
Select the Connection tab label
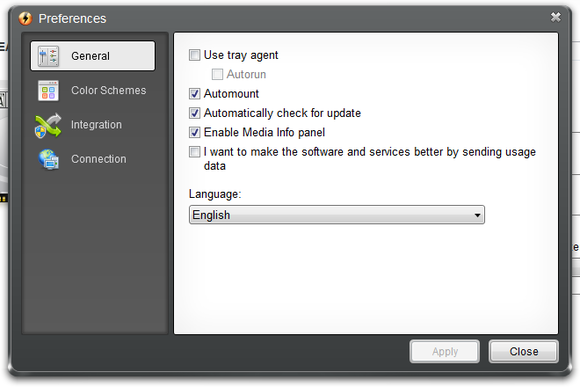[99, 159]
